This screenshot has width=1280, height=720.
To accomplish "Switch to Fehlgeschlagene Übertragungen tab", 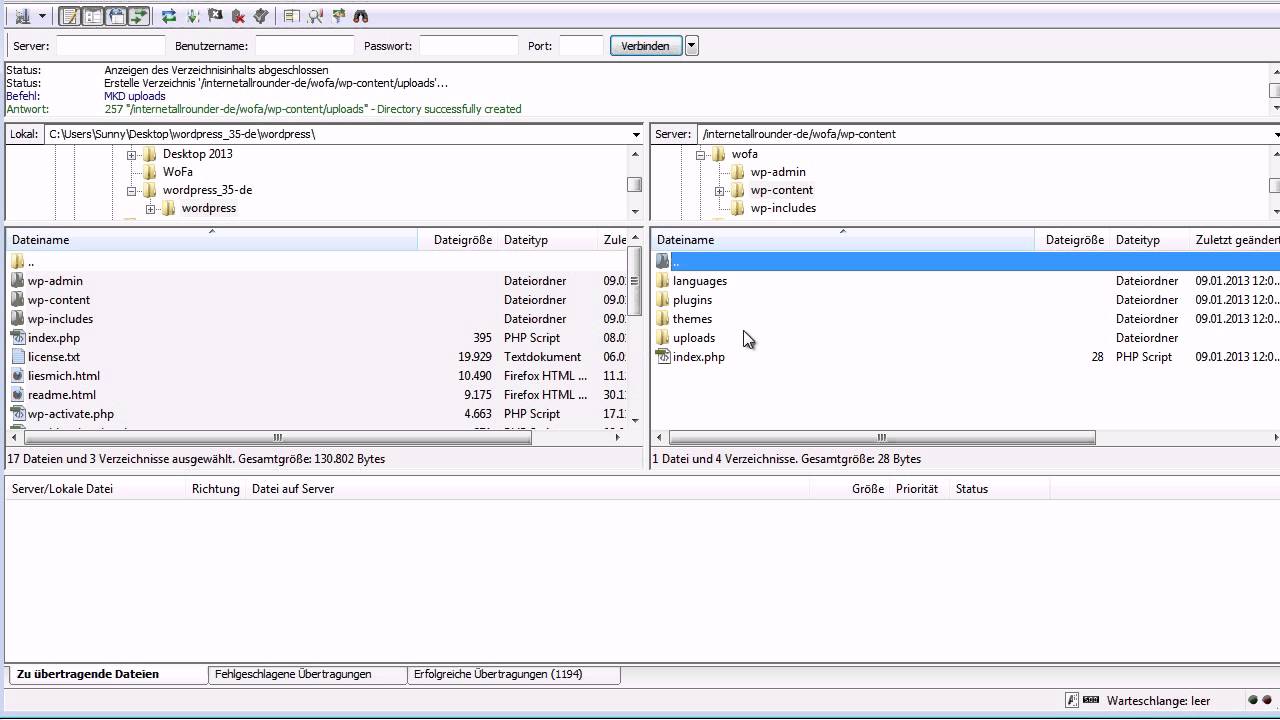I will tap(307, 674).
